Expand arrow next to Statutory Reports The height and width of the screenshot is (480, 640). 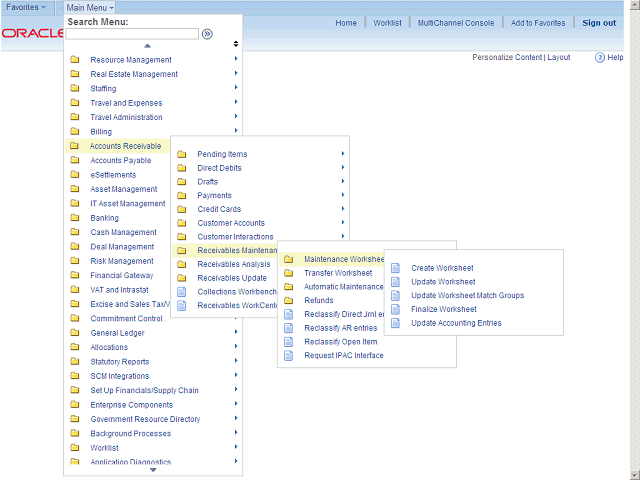tap(236, 360)
